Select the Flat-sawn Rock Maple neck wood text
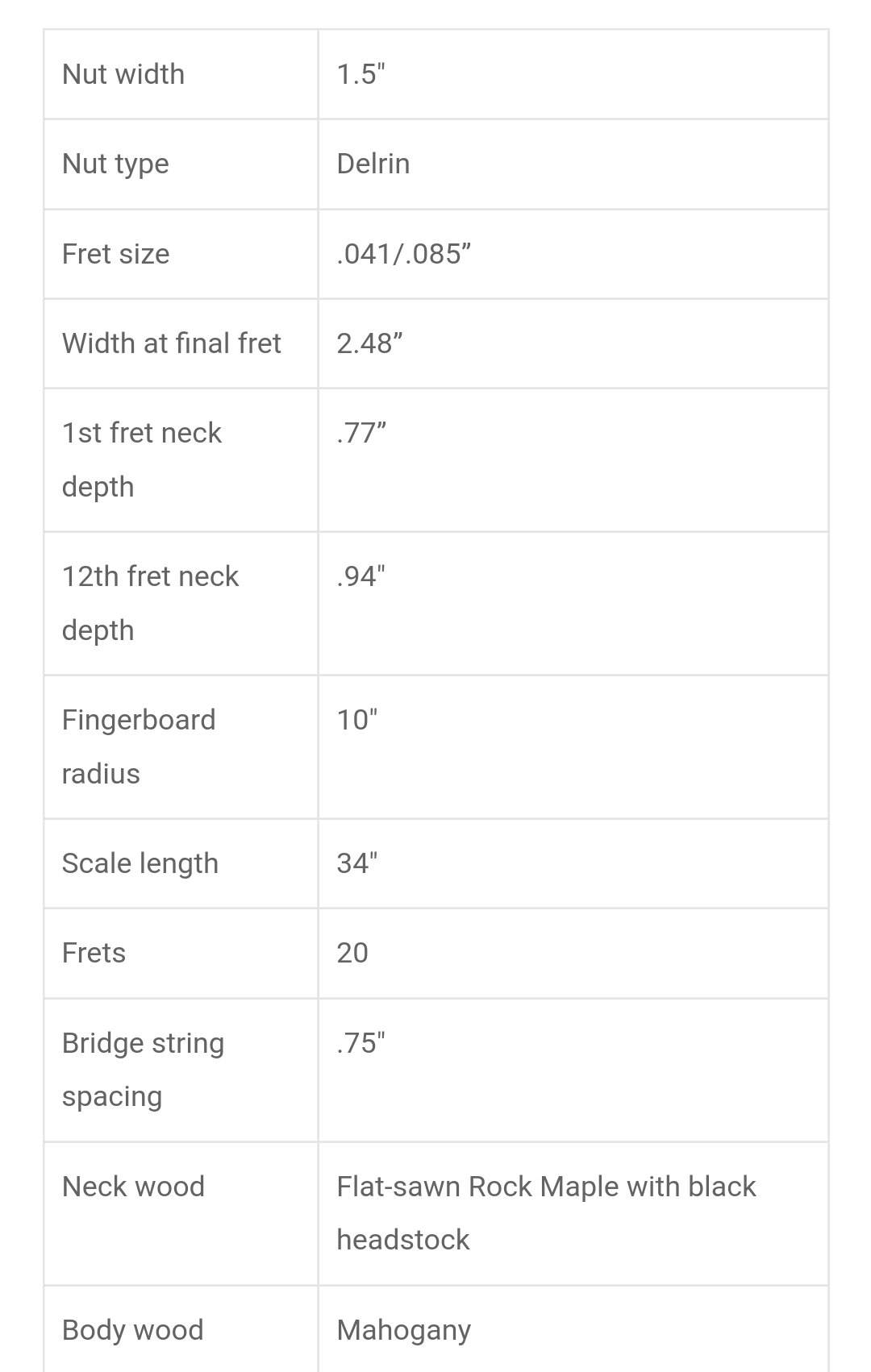 pos(546,1213)
